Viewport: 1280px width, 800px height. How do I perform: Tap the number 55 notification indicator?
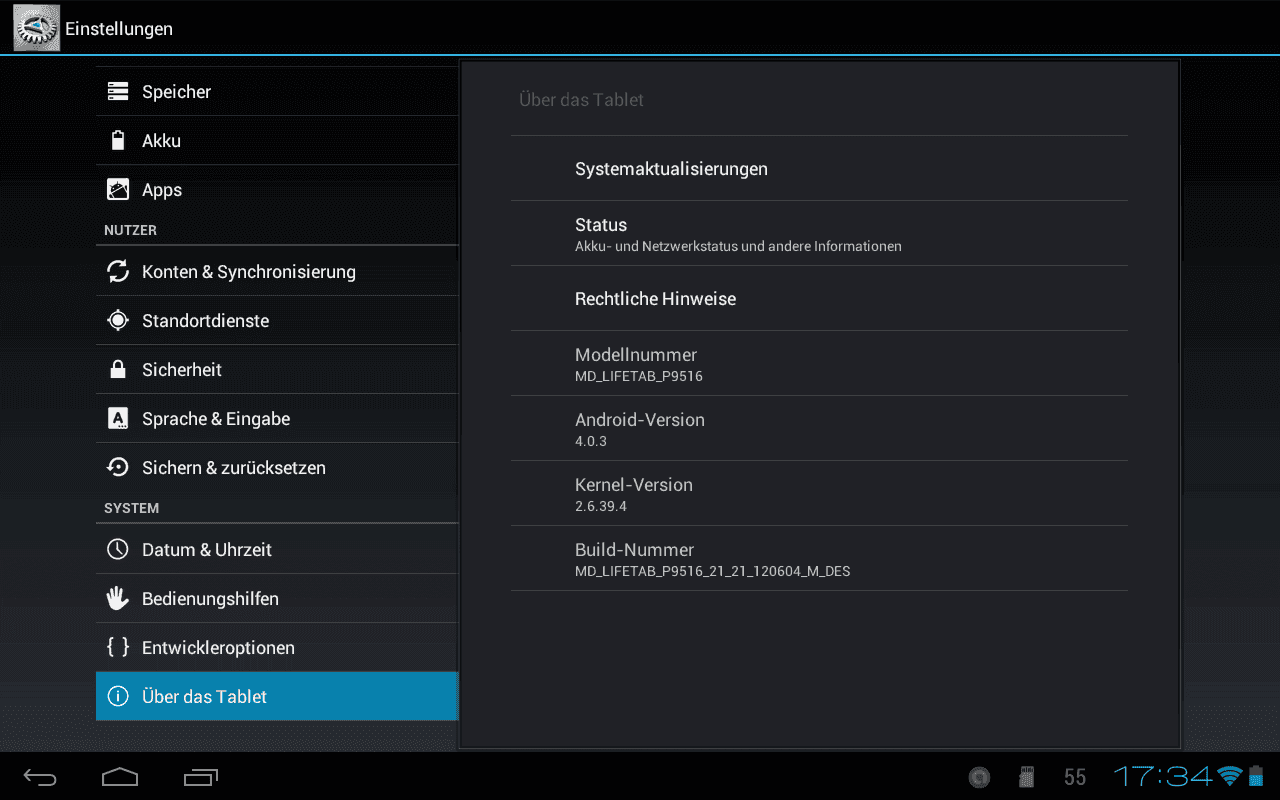pyautogui.click(x=1075, y=777)
